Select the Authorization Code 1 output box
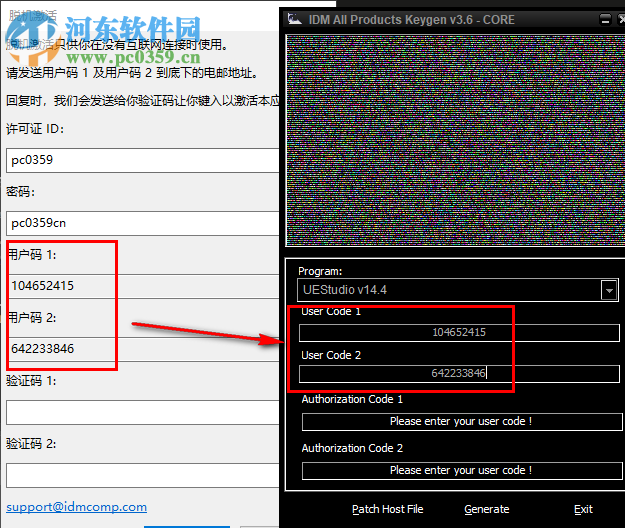 [x=461, y=421]
